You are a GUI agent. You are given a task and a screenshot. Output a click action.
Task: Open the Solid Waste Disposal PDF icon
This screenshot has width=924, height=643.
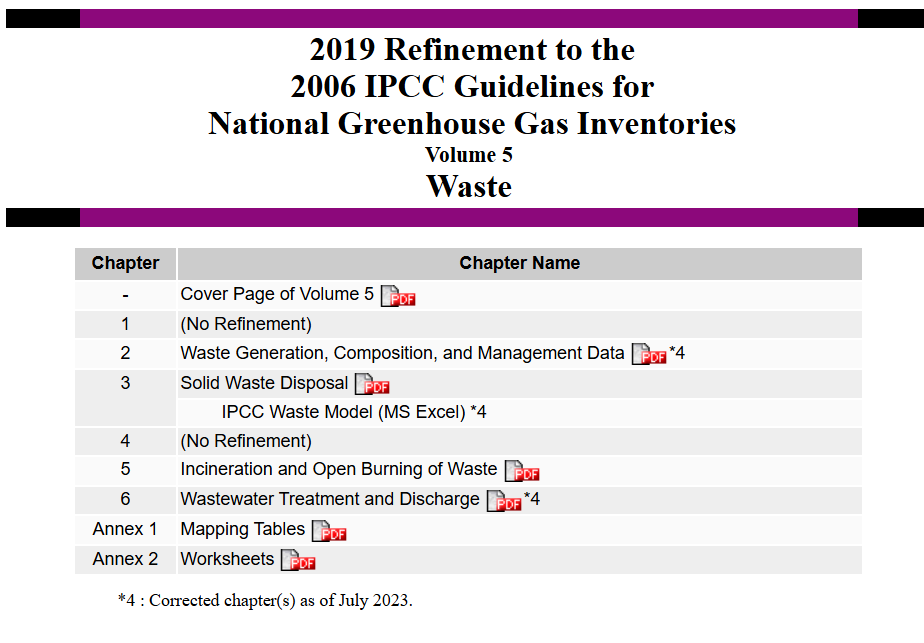tap(372, 384)
